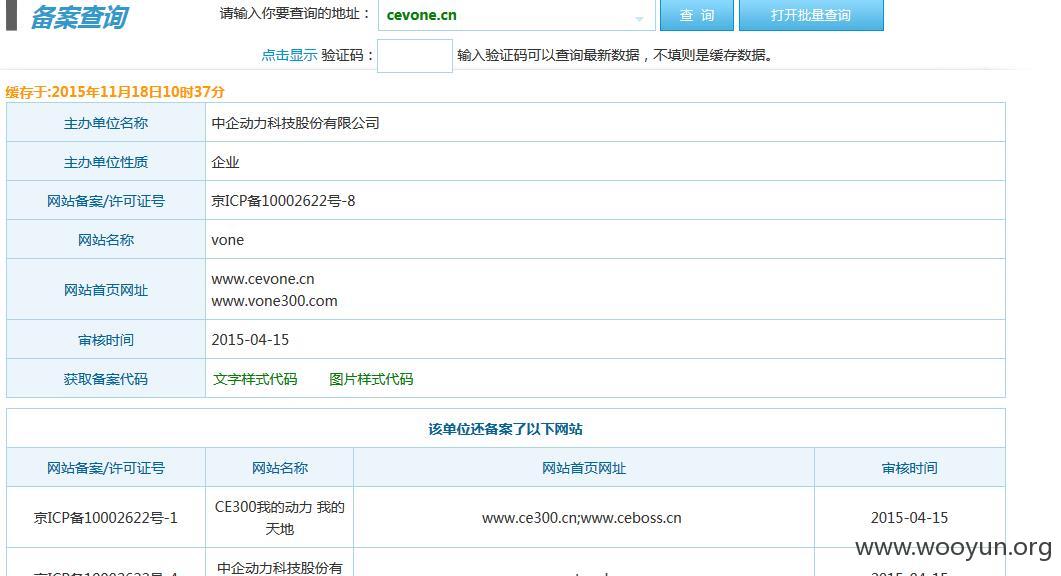Click the 网站首页网址 row label in the detail table
This screenshot has height=576, width=1061.
click(x=106, y=290)
